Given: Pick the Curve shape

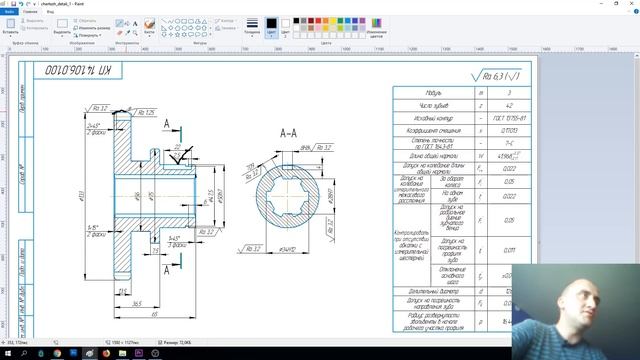Looking at the screenshot, I should (171, 21).
